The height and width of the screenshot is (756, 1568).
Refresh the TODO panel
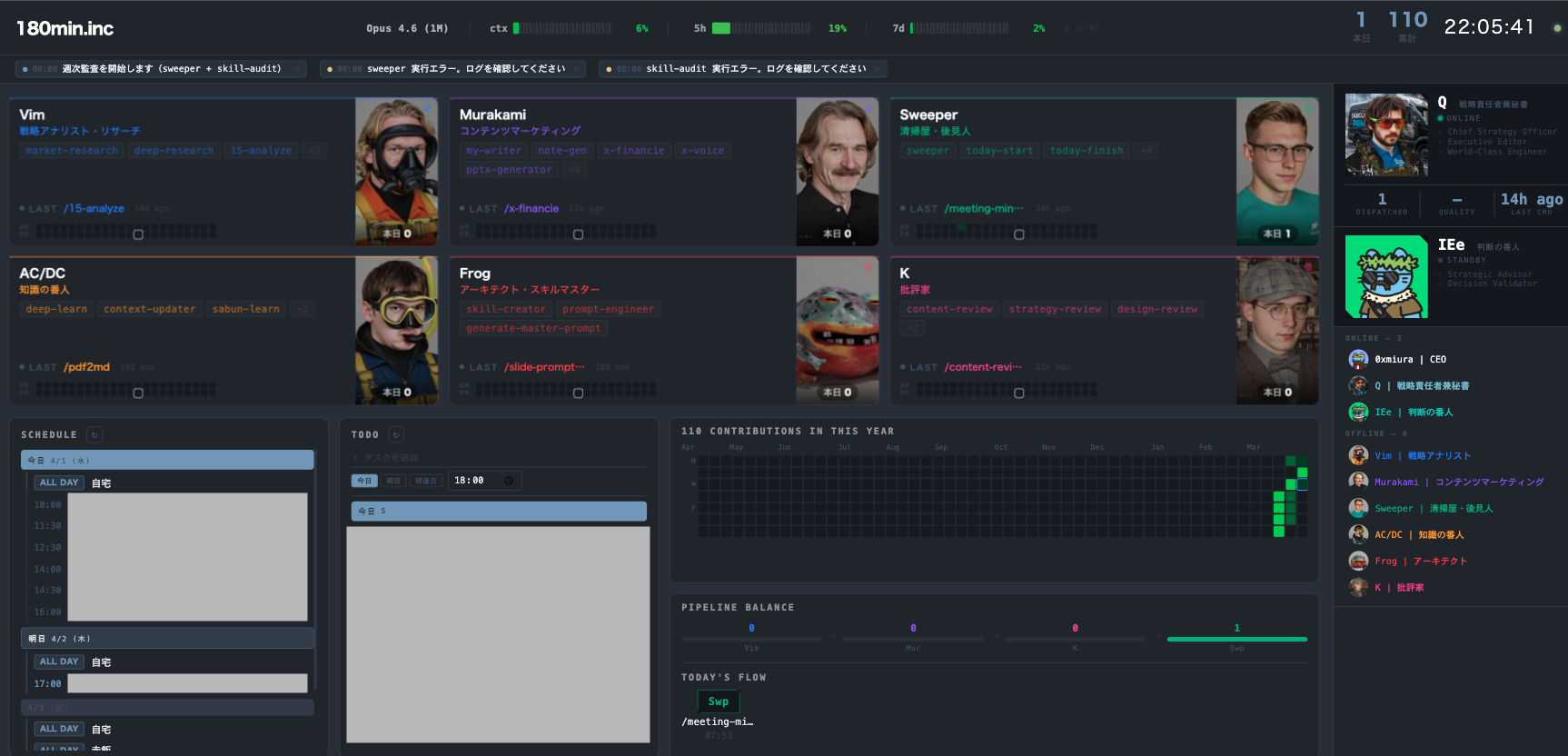click(396, 434)
